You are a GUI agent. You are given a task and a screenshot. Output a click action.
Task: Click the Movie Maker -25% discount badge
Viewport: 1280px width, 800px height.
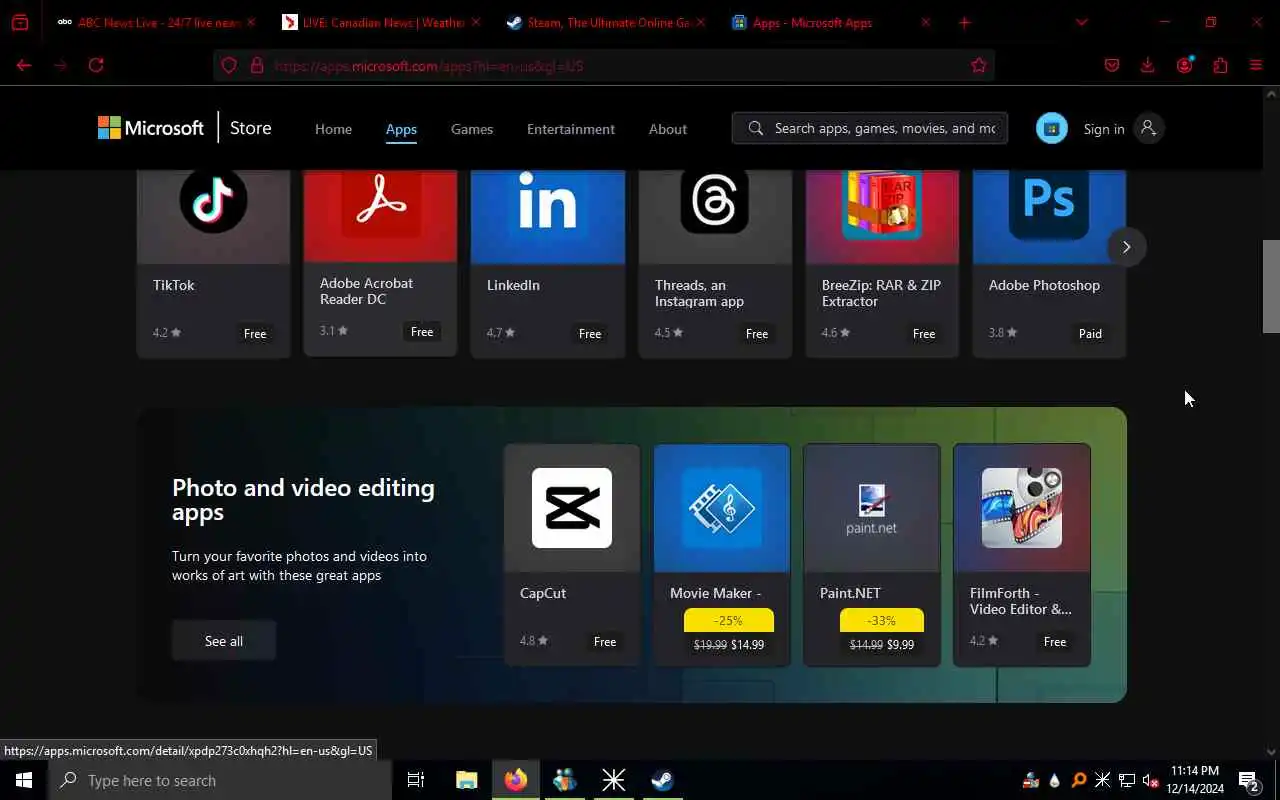(729, 620)
